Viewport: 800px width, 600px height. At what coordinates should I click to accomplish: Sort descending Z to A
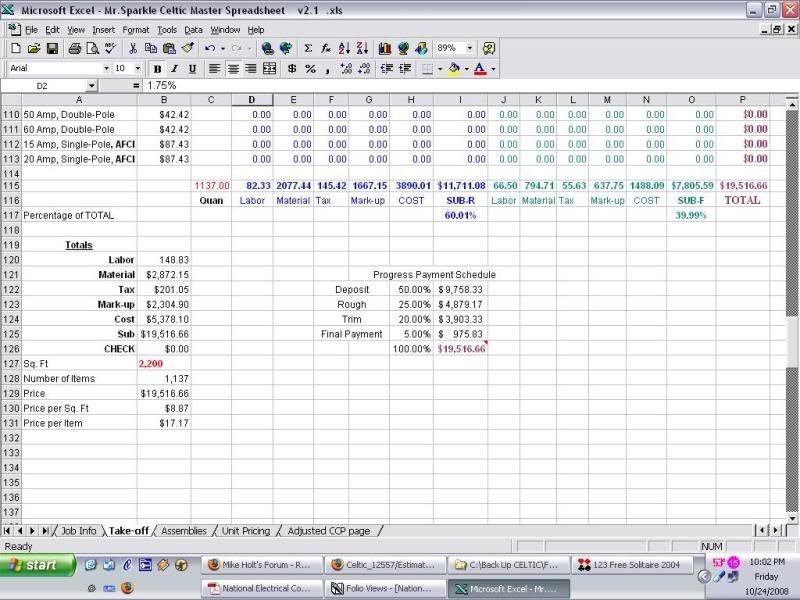(362, 48)
